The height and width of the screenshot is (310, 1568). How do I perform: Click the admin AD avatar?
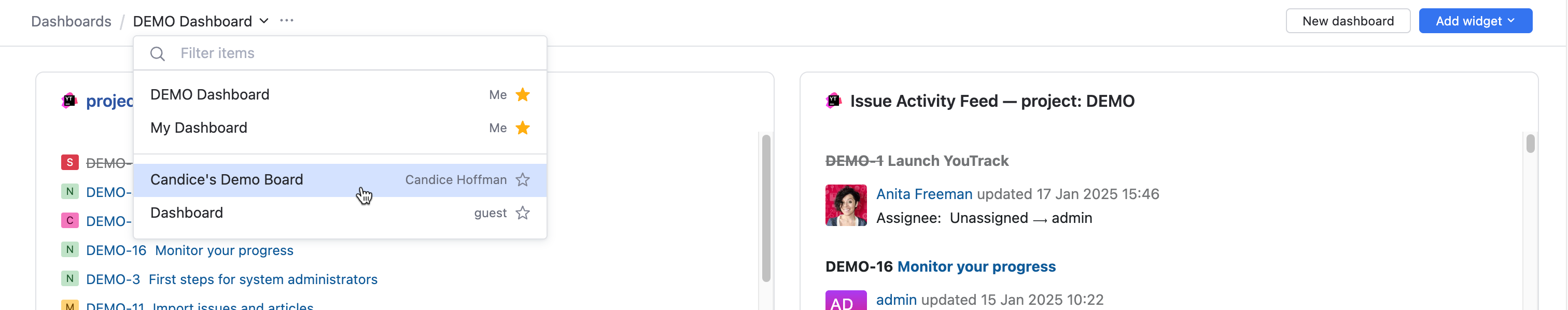[x=846, y=301]
